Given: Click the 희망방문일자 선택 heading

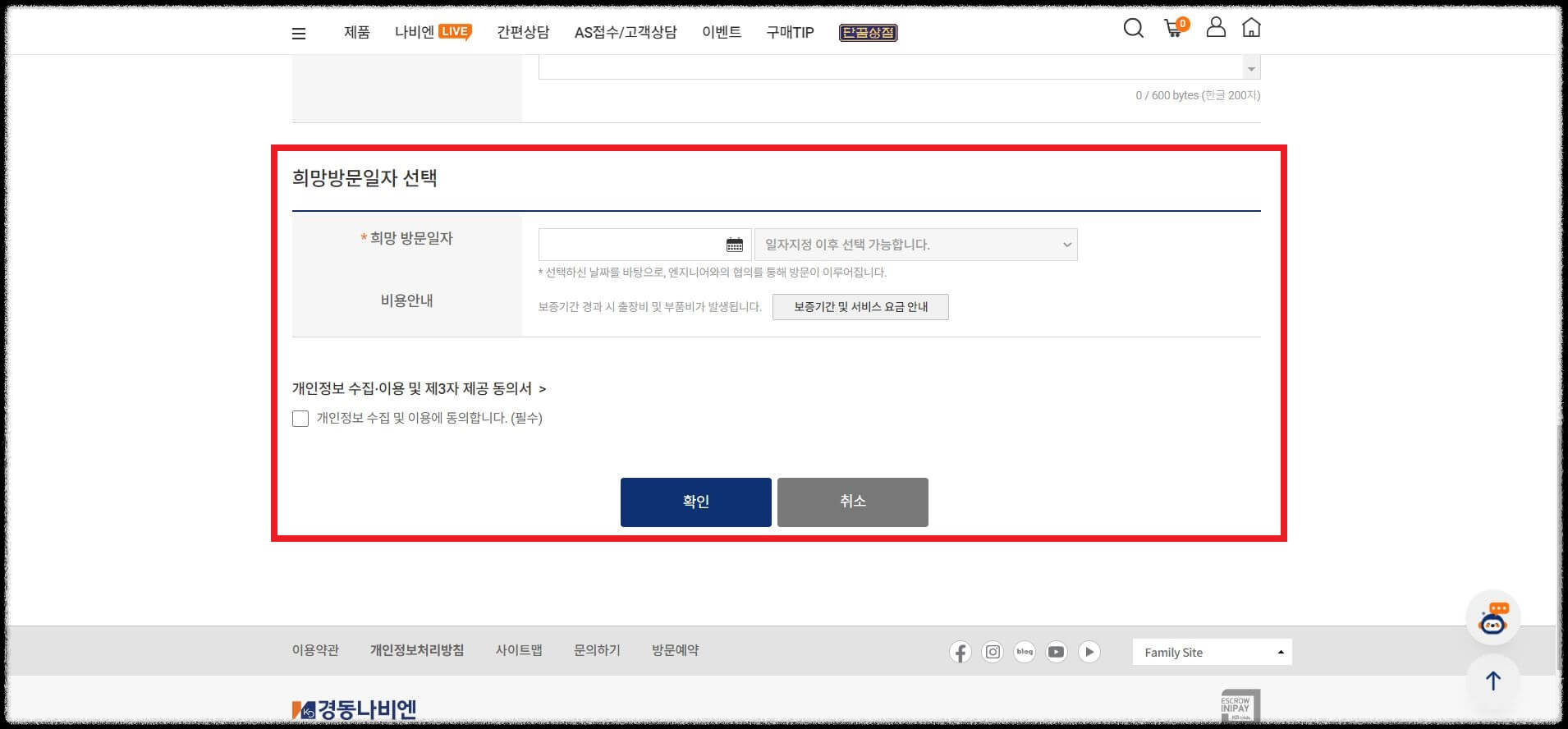Looking at the screenshot, I should pyautogui.click(x=364, y=178).
